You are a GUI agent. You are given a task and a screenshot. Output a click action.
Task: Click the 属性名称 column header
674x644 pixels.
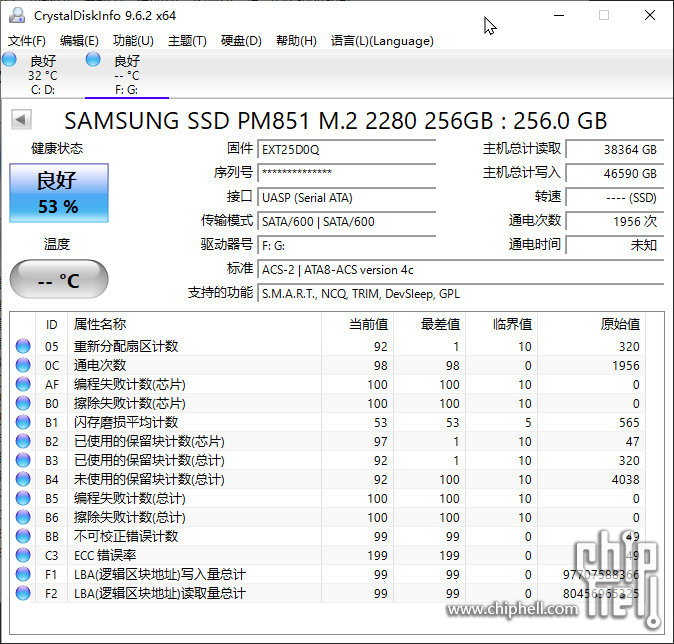(x=194, y=324)
